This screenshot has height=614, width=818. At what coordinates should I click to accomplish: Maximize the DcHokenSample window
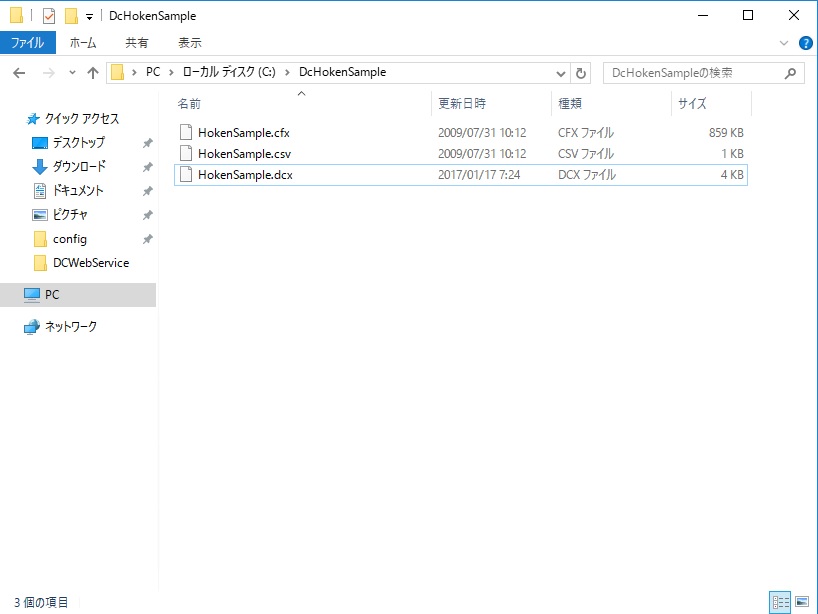(748, 15)
